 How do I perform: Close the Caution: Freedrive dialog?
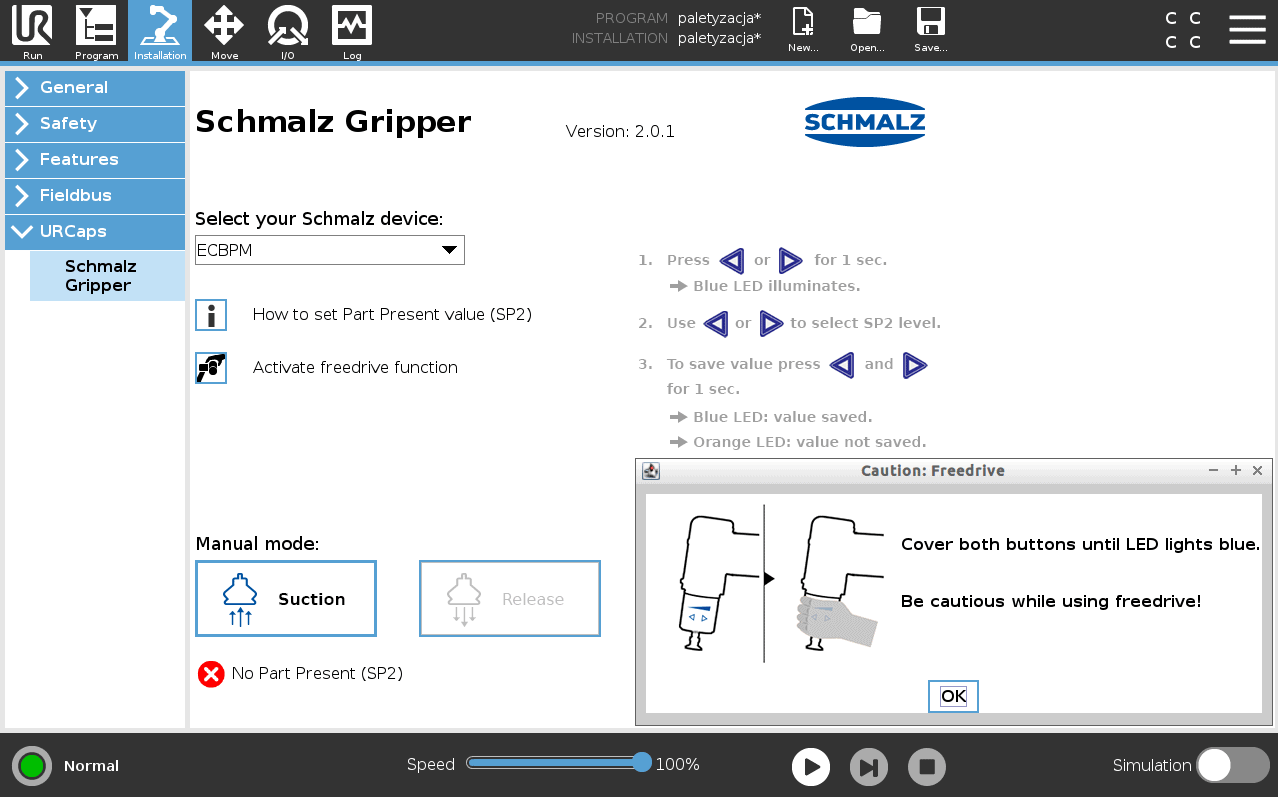(1258, 470)
